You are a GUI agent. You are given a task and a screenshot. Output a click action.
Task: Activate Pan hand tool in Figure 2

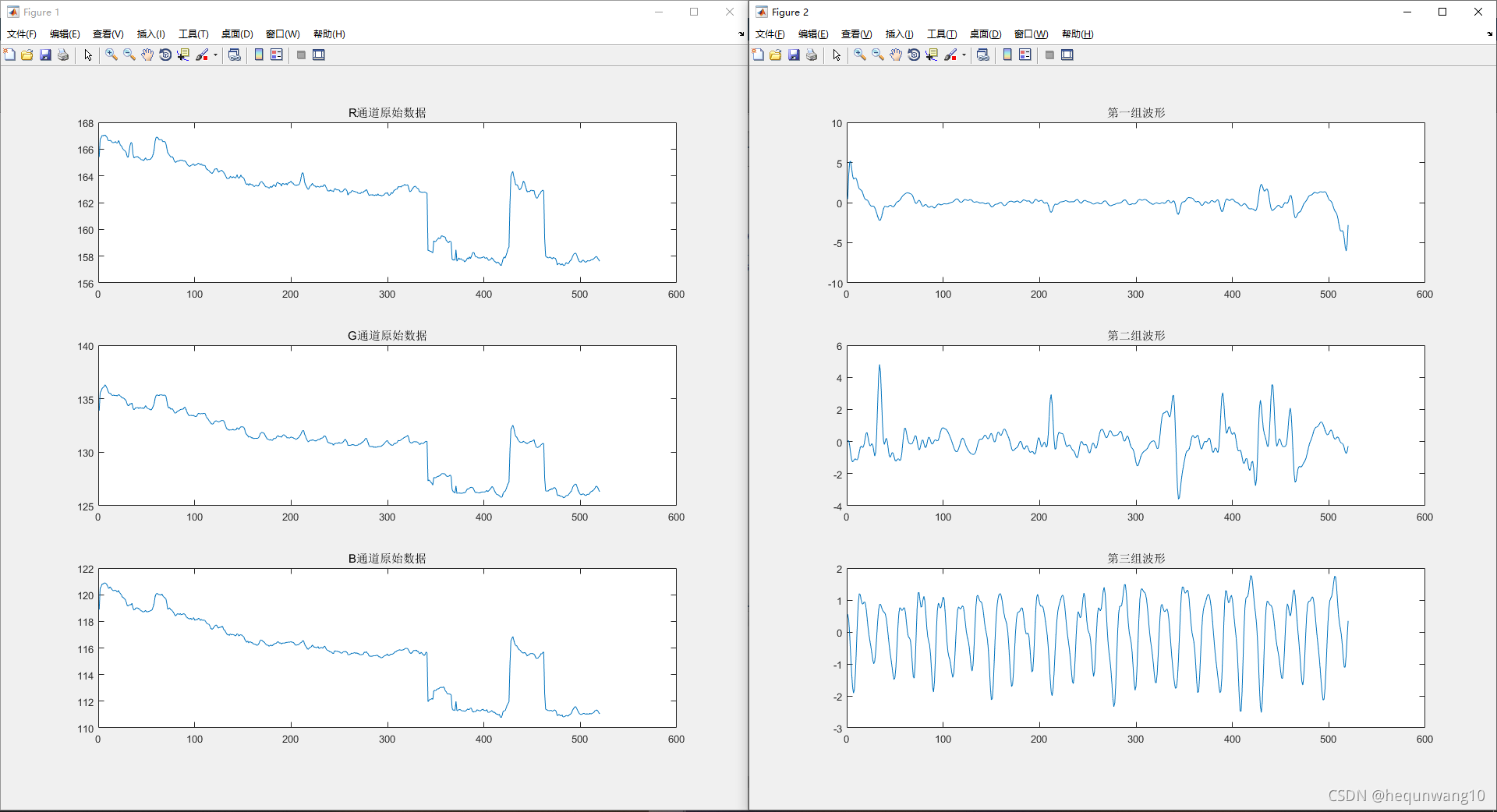(x=896, y=55)
